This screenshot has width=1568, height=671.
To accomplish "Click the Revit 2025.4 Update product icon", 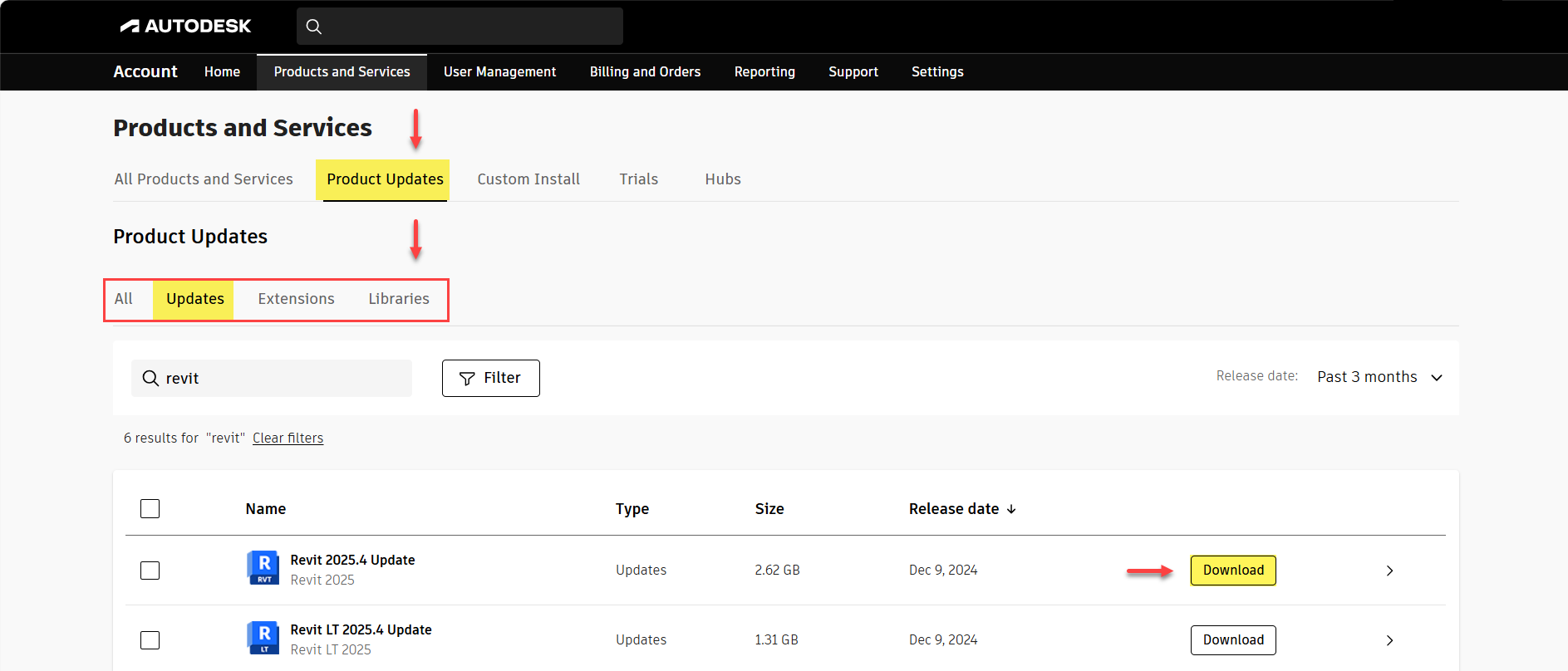I will (263, 568).
